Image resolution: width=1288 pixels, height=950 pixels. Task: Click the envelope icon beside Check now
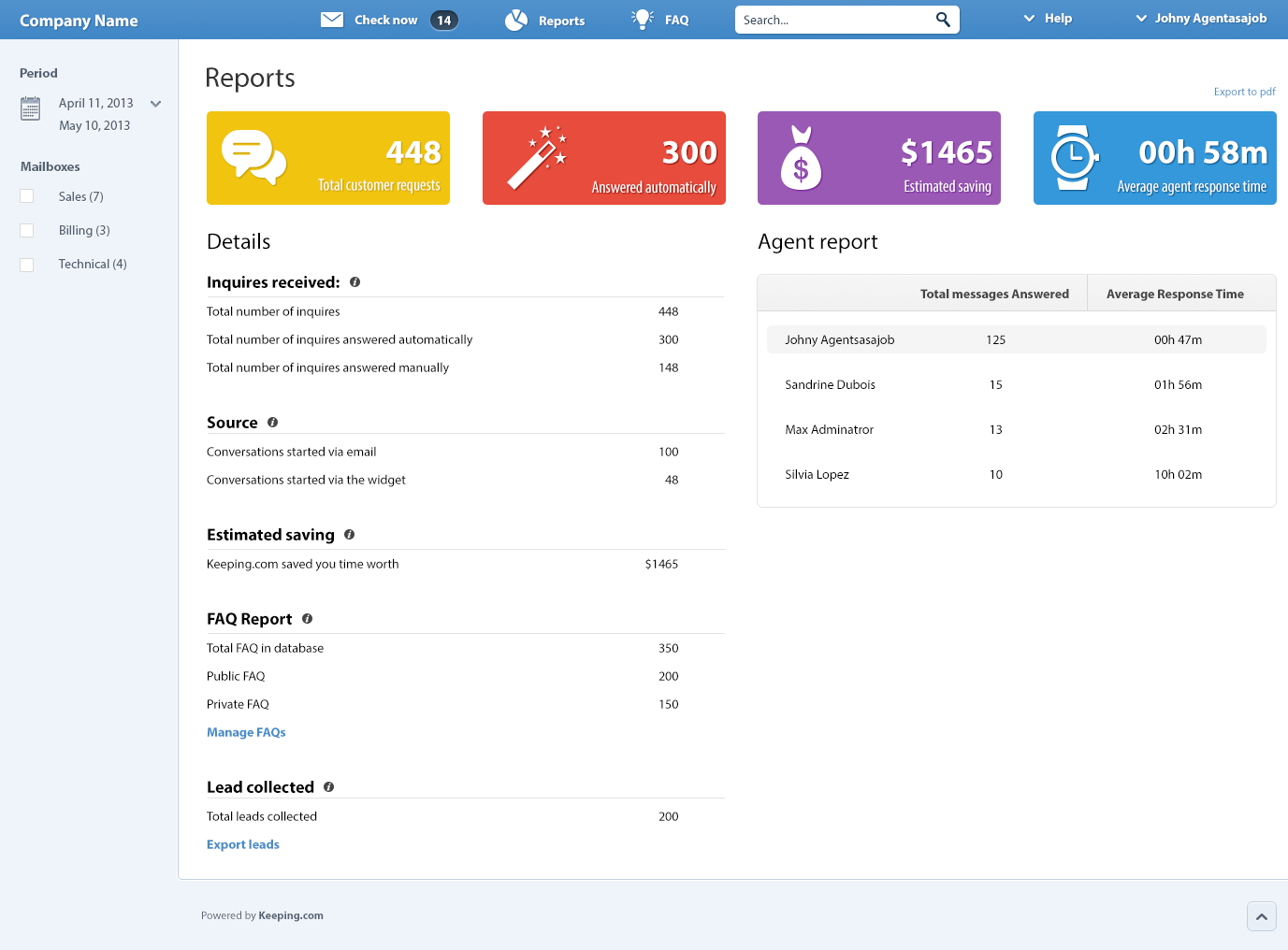point(332,20)
